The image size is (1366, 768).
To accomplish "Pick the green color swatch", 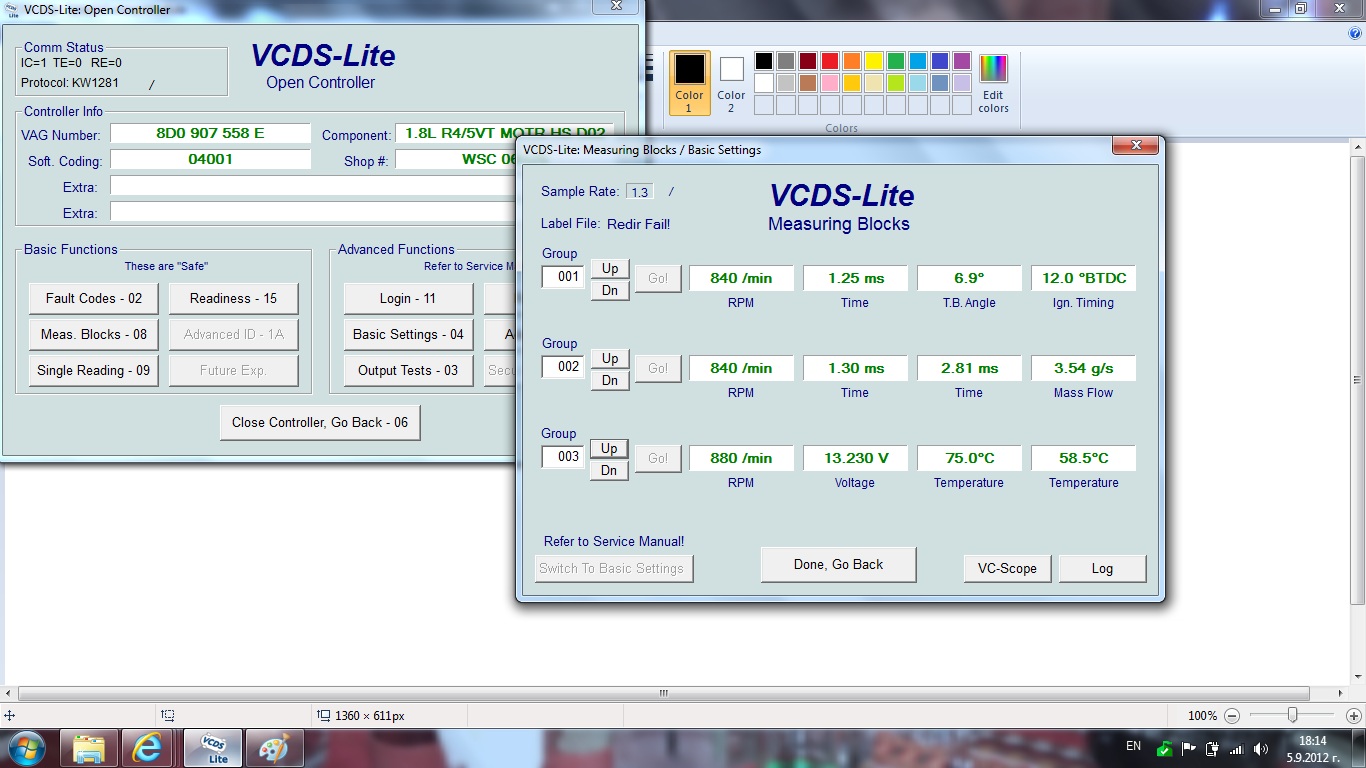I will coord(896,61).
